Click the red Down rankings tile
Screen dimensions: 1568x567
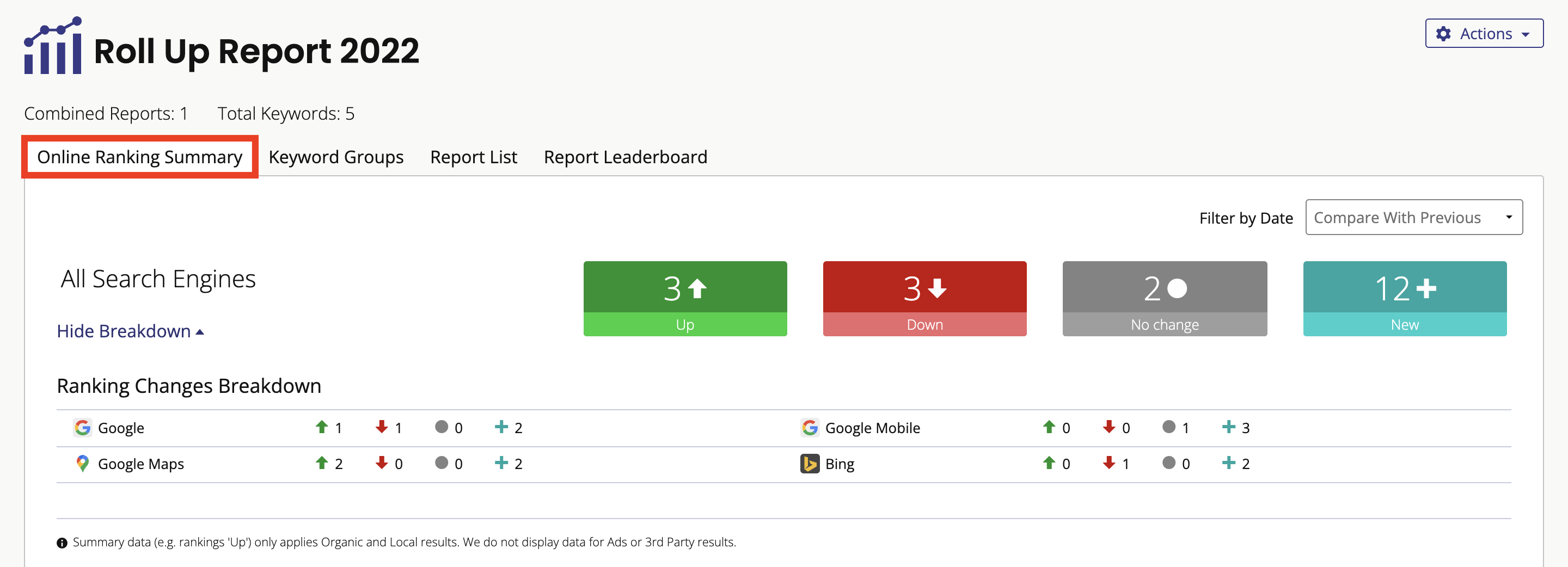point(924,298)
